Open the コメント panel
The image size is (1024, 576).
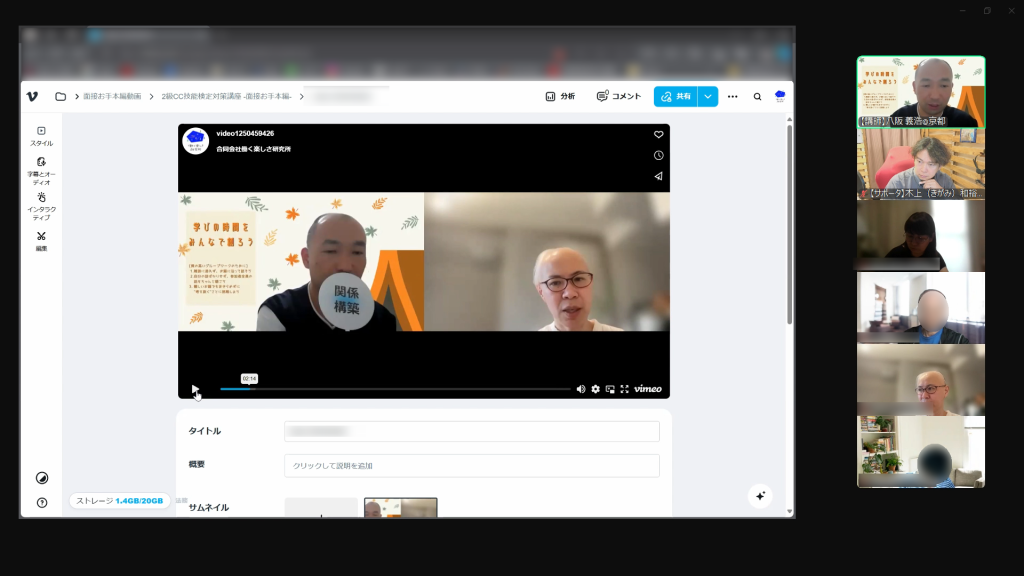619,96
